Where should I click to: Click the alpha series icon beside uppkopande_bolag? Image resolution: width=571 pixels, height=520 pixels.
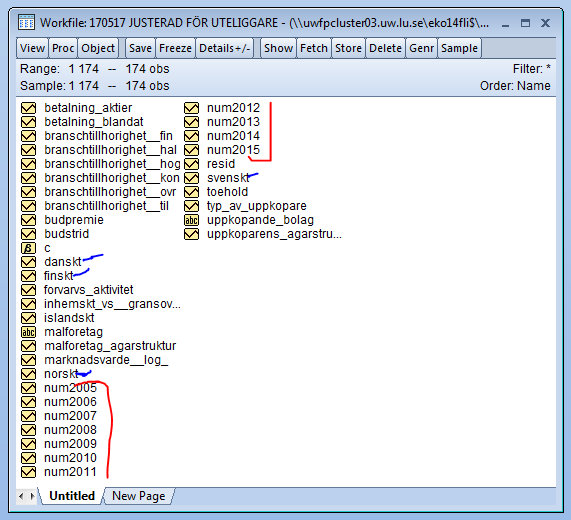[x=191, y=220]
